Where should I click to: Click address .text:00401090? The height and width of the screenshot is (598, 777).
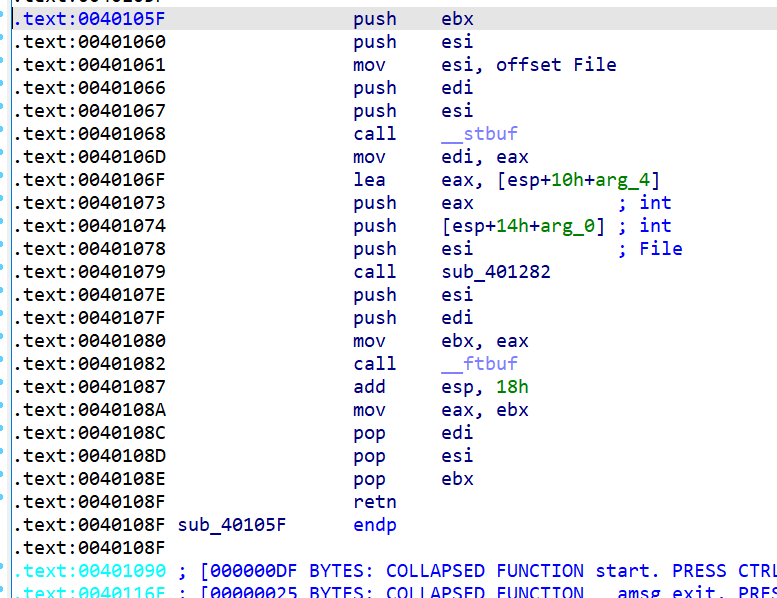[89, 571]
